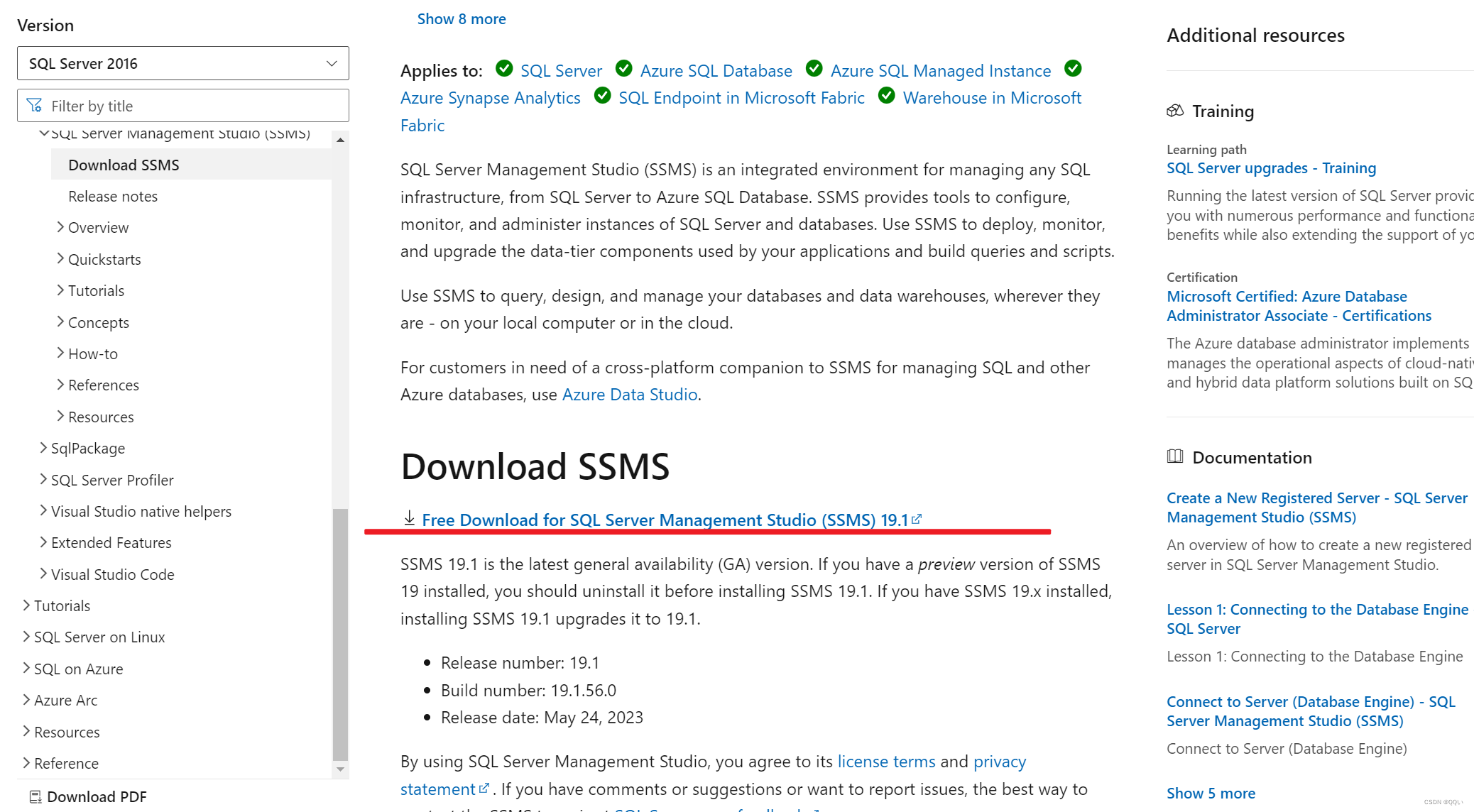Click Show 5 more link
The width and height of the screenshot is (1474, 812).
(1211, 794)
